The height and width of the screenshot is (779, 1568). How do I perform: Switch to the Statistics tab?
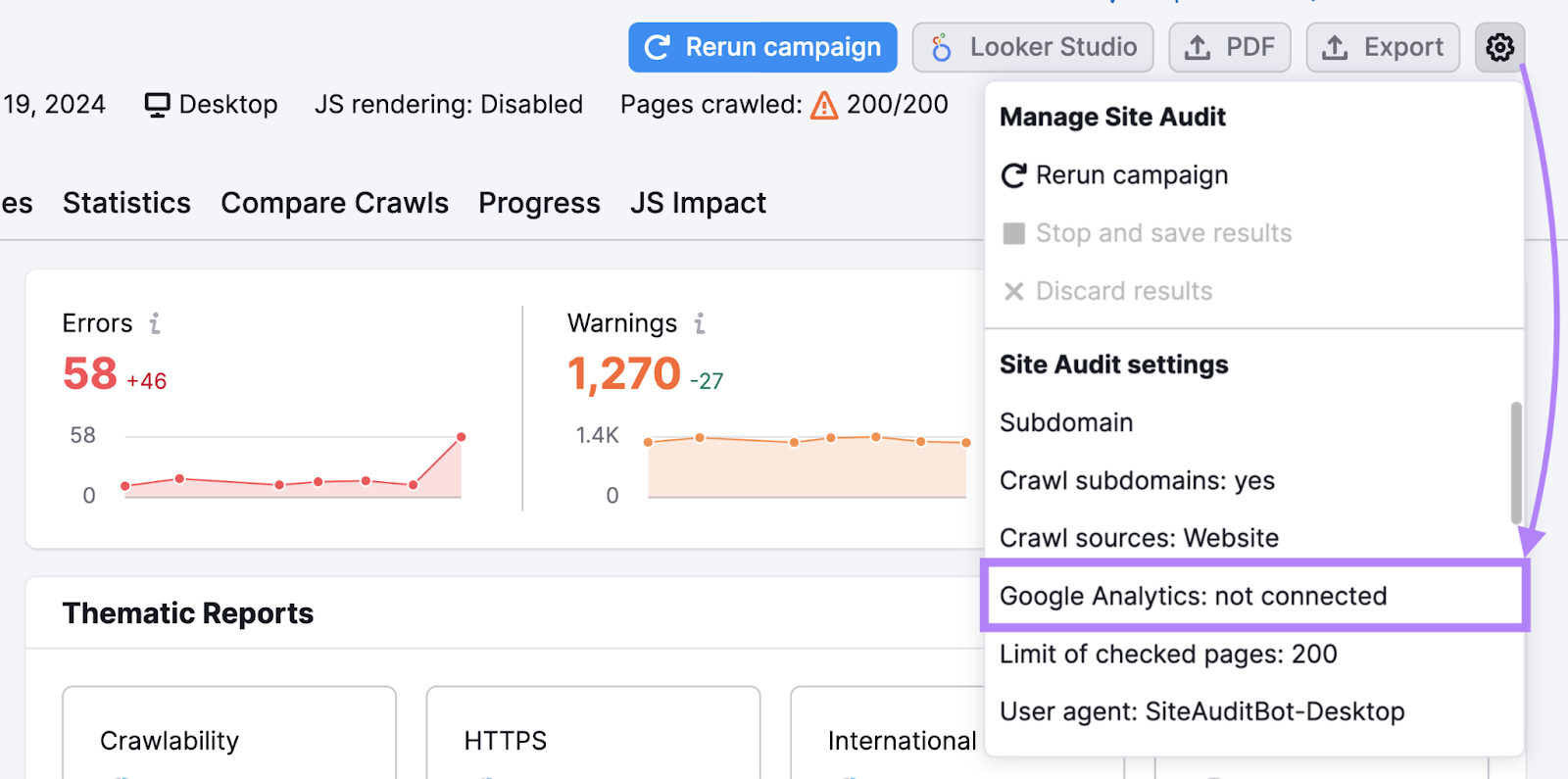tap(126, 203)
